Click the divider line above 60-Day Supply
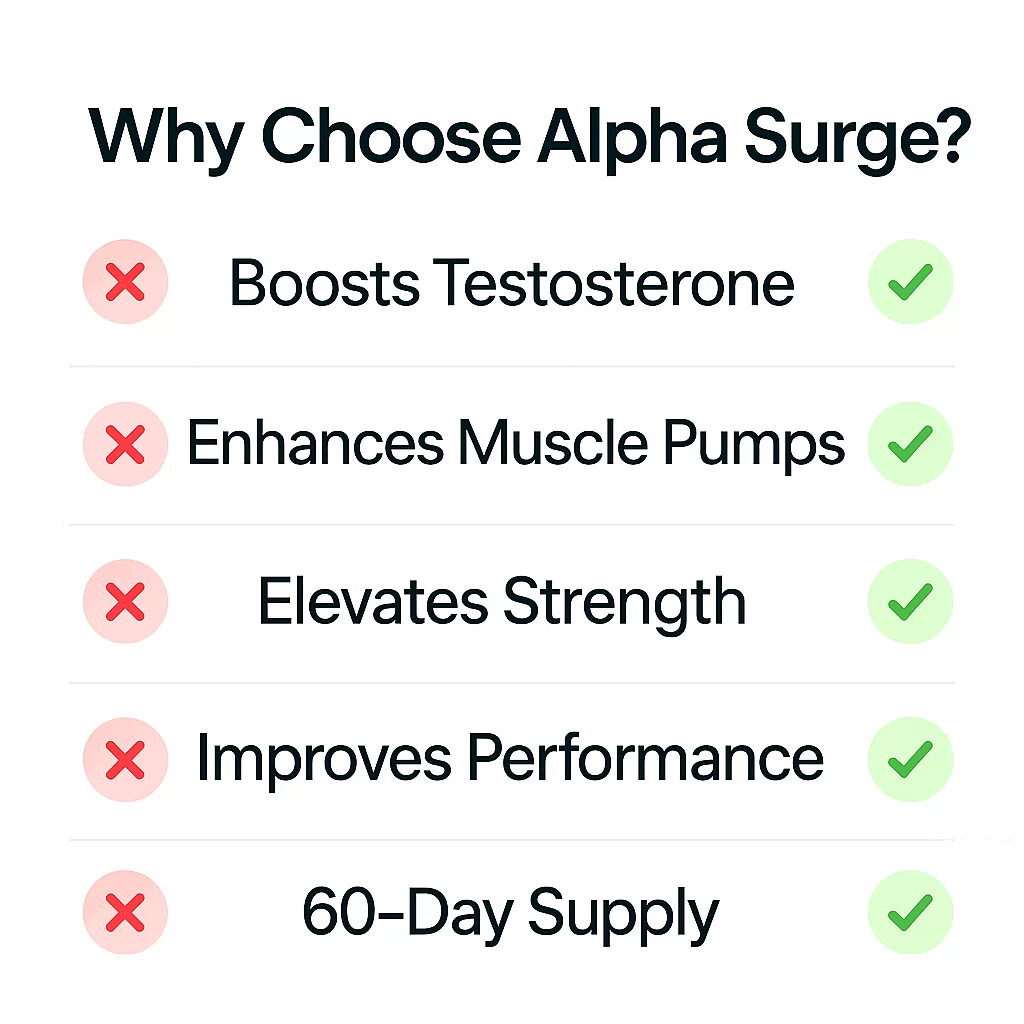Viewport: 1024px width, 1024px height. click(x=512, y=840)
